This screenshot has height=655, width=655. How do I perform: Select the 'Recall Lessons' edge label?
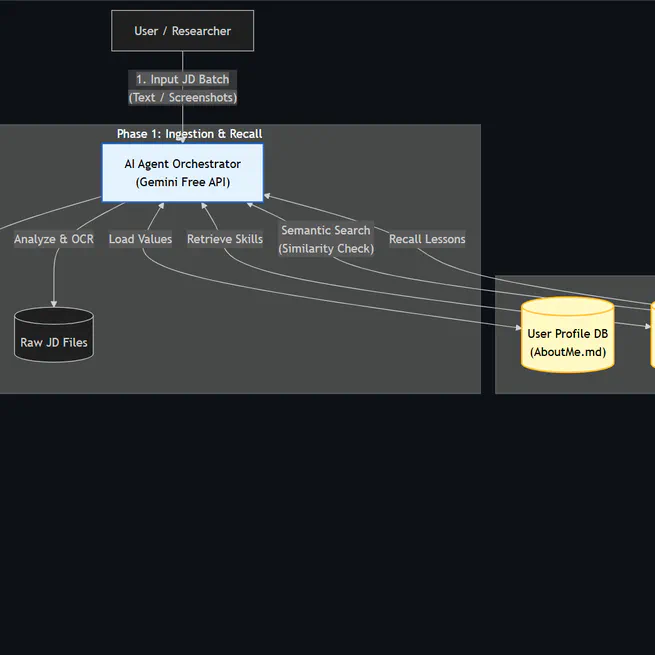[x=427, y=239]
